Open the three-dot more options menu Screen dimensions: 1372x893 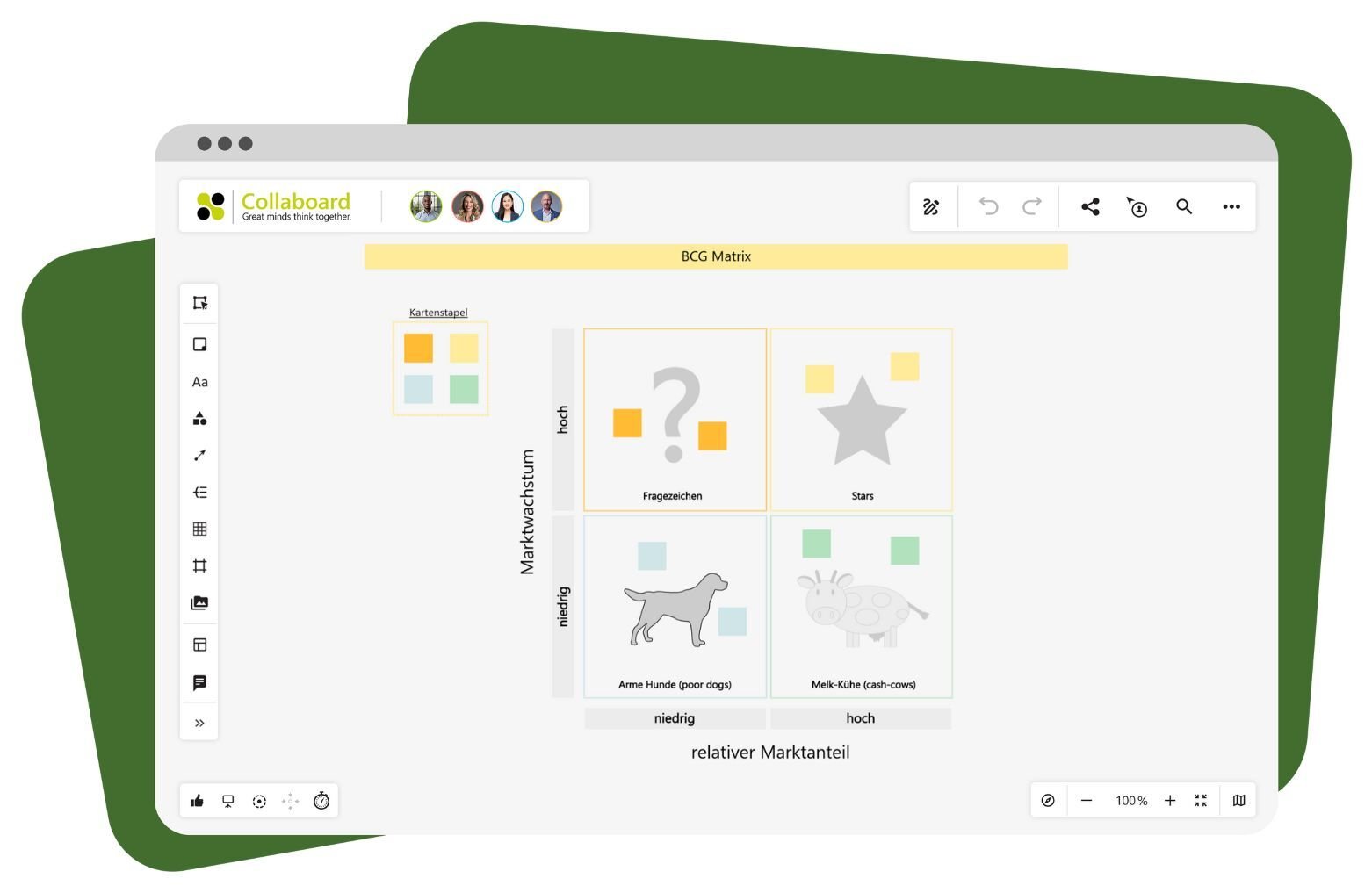click(x=1231, y=207)
